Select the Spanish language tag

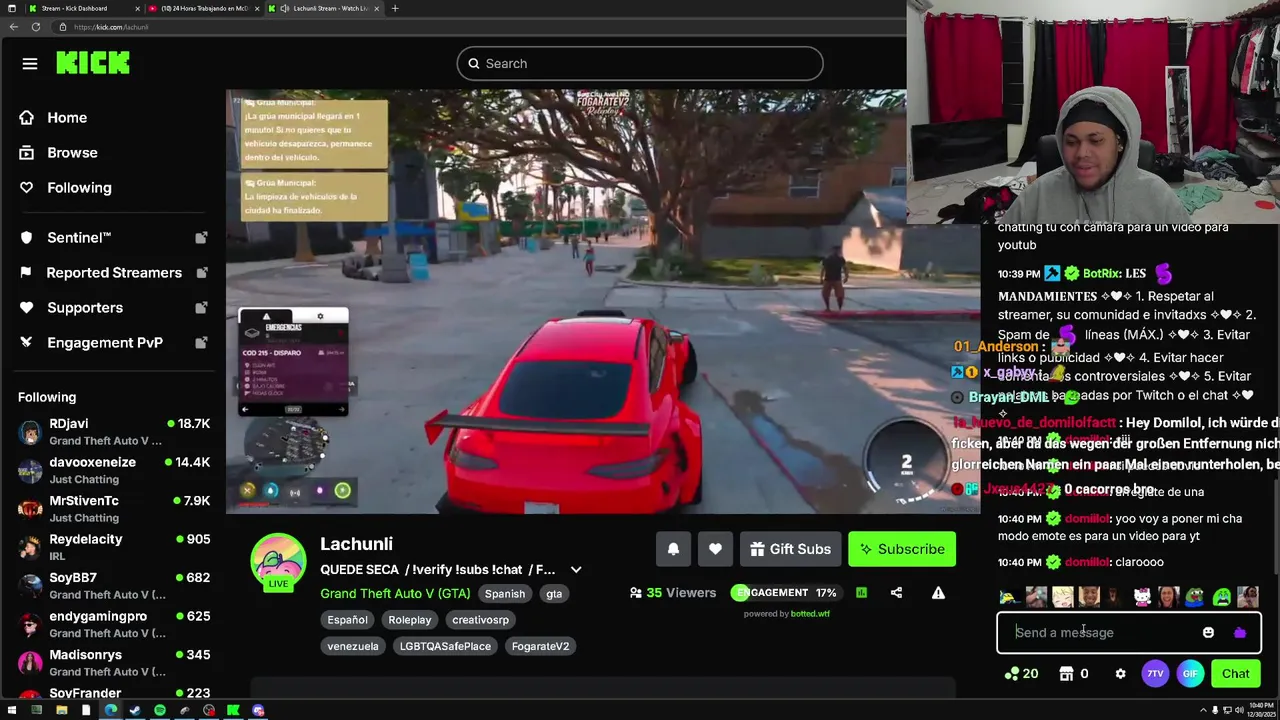click(x=505, y=594)
